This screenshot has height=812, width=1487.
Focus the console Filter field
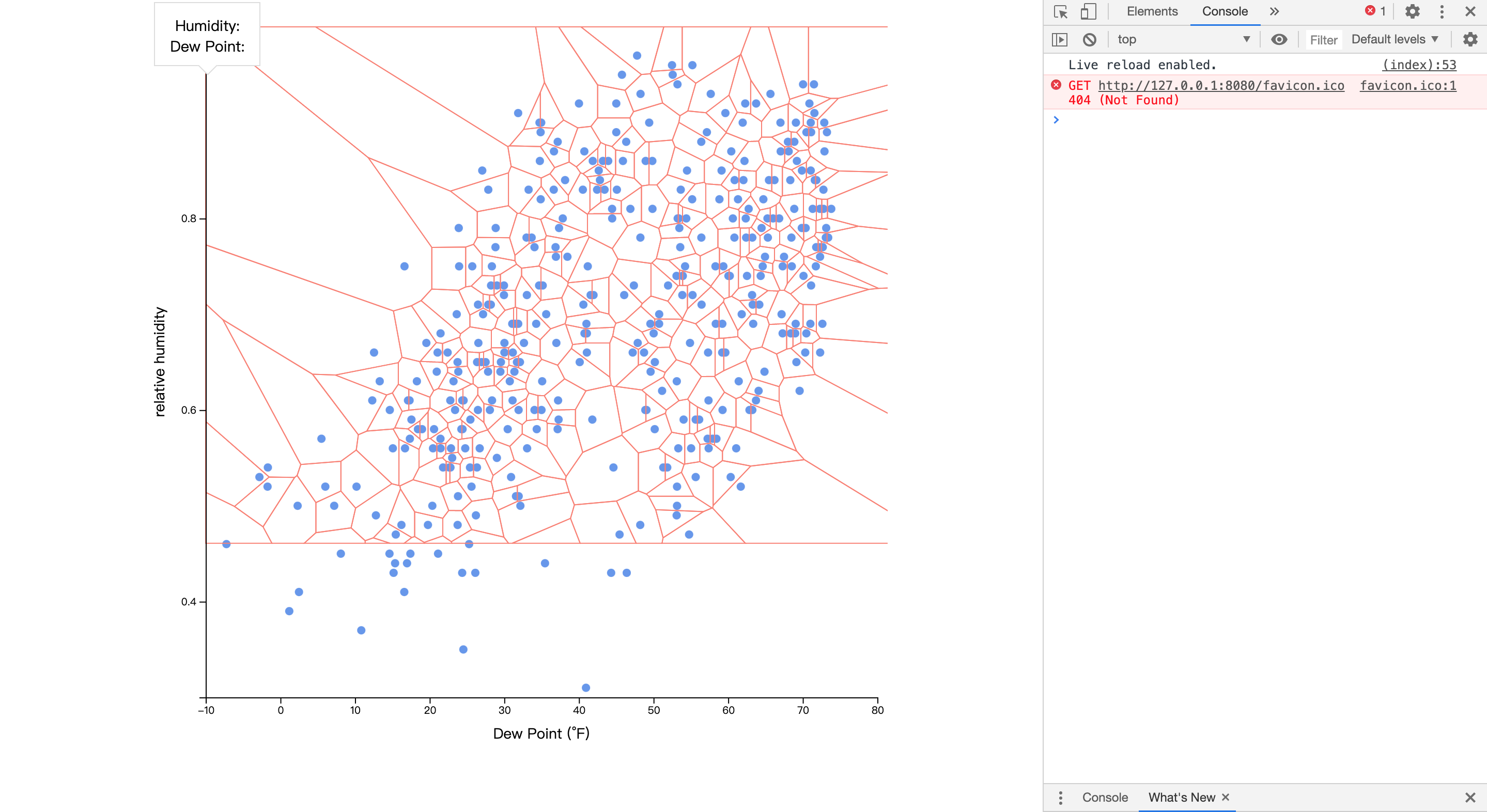[x=1323, y=40]
